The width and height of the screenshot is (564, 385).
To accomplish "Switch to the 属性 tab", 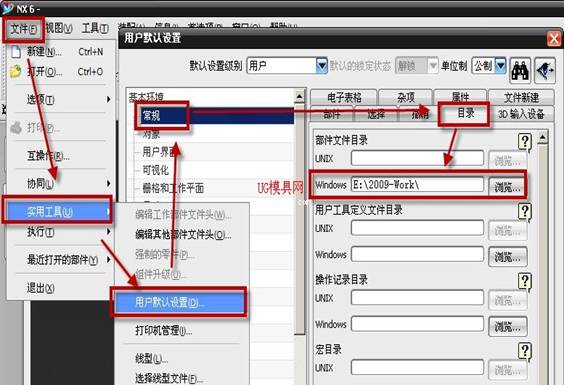I will (x=460, y=97).
